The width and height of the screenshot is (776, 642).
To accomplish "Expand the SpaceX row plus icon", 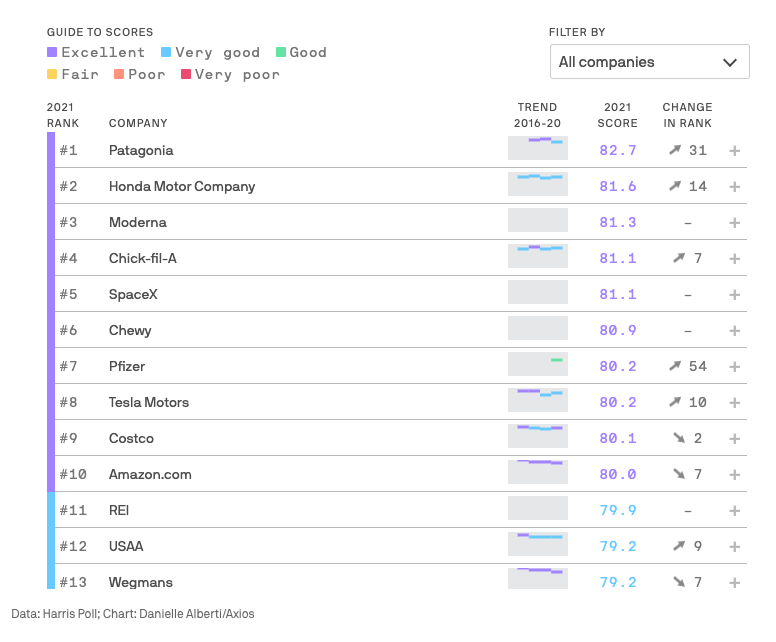I will (x=735, y=295).
